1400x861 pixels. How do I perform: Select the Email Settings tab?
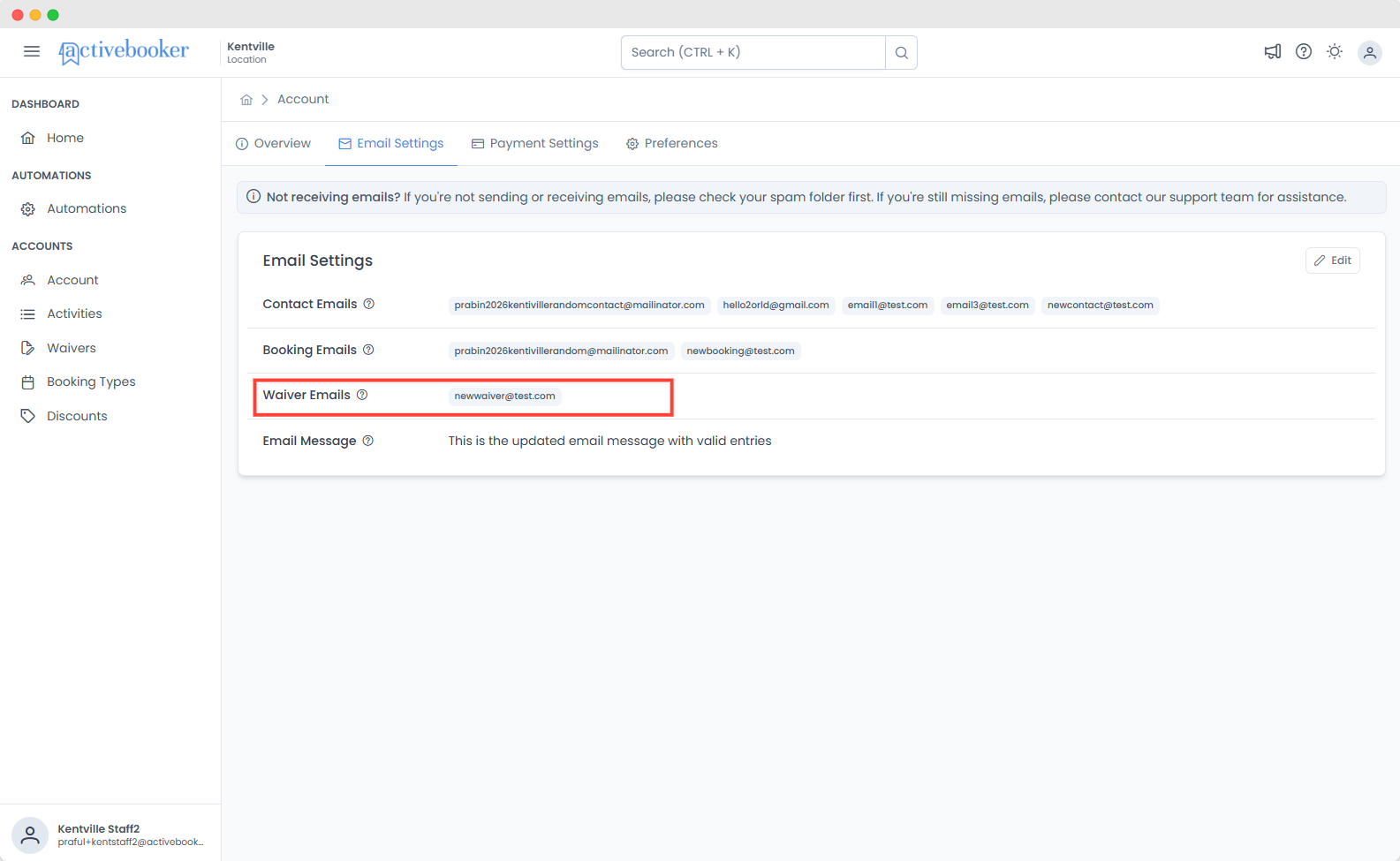pos(391,143)
